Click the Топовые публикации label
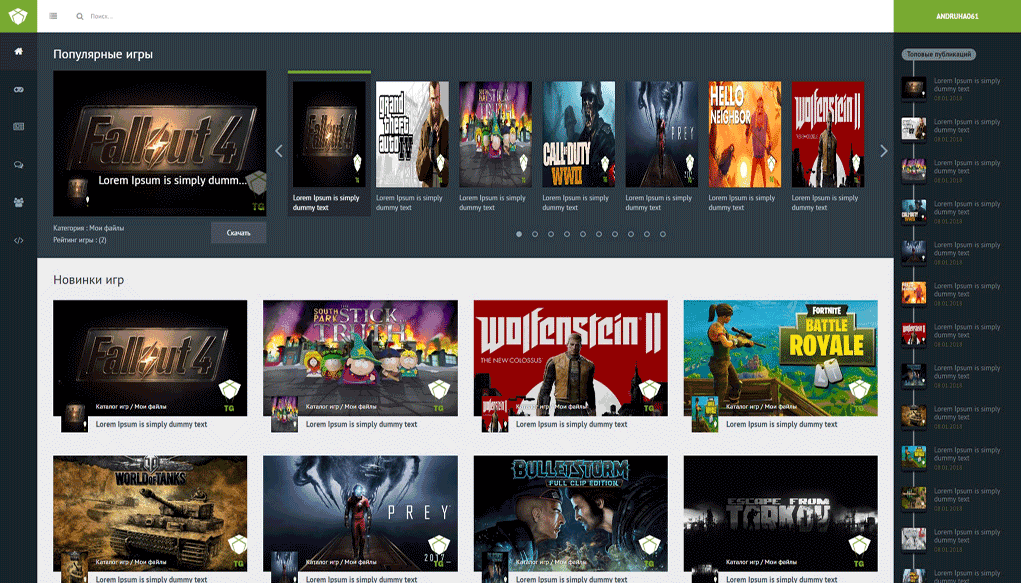Viewport: 1021px width, 583px height. coord(939,55)
